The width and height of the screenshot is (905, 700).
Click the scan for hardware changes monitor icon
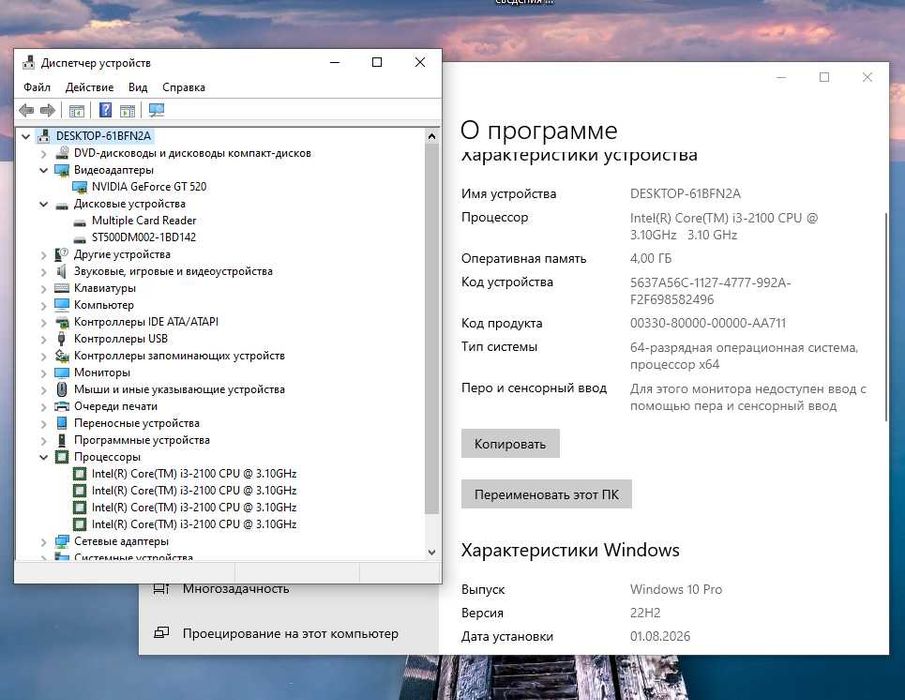coord(156,110)
